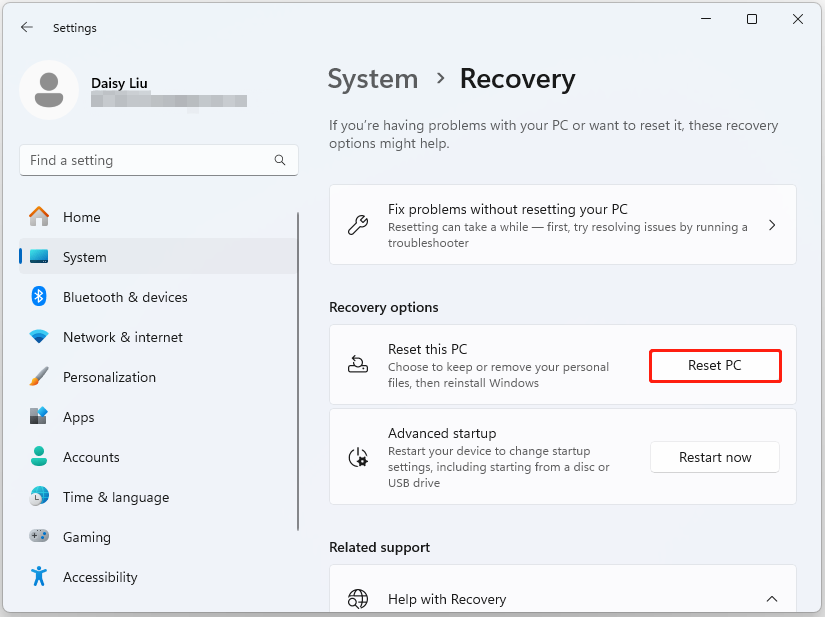Image resolution: width=825 pixels, height=617 pixels.
Task: Click Restart now under Advanced startup
Action: (714, 457)
